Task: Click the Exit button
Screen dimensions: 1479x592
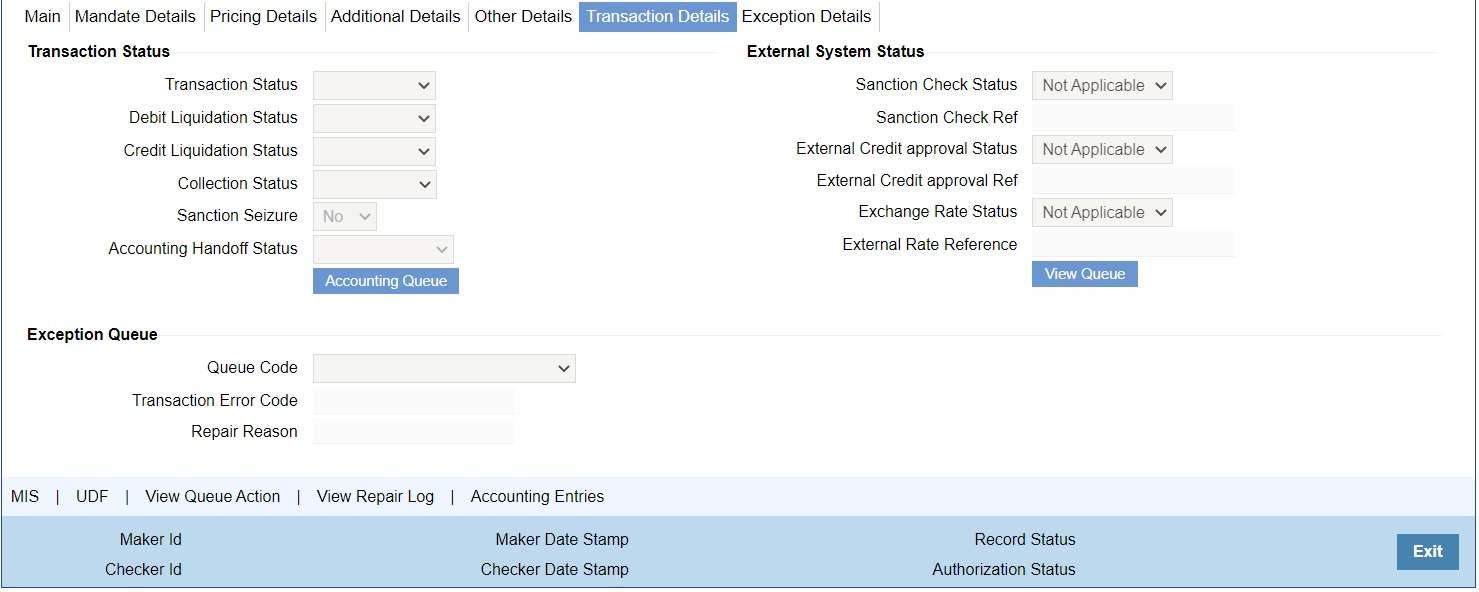Action: [x=1428, y=552]
